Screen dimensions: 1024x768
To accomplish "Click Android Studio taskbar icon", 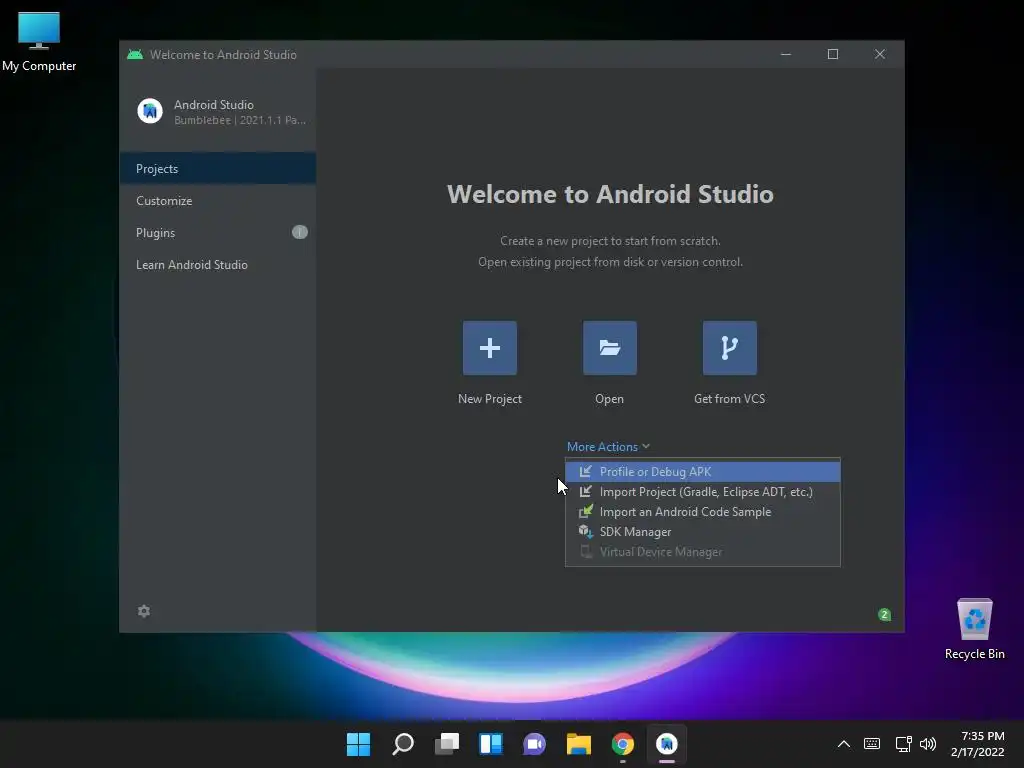I will [x=667, y=744].
